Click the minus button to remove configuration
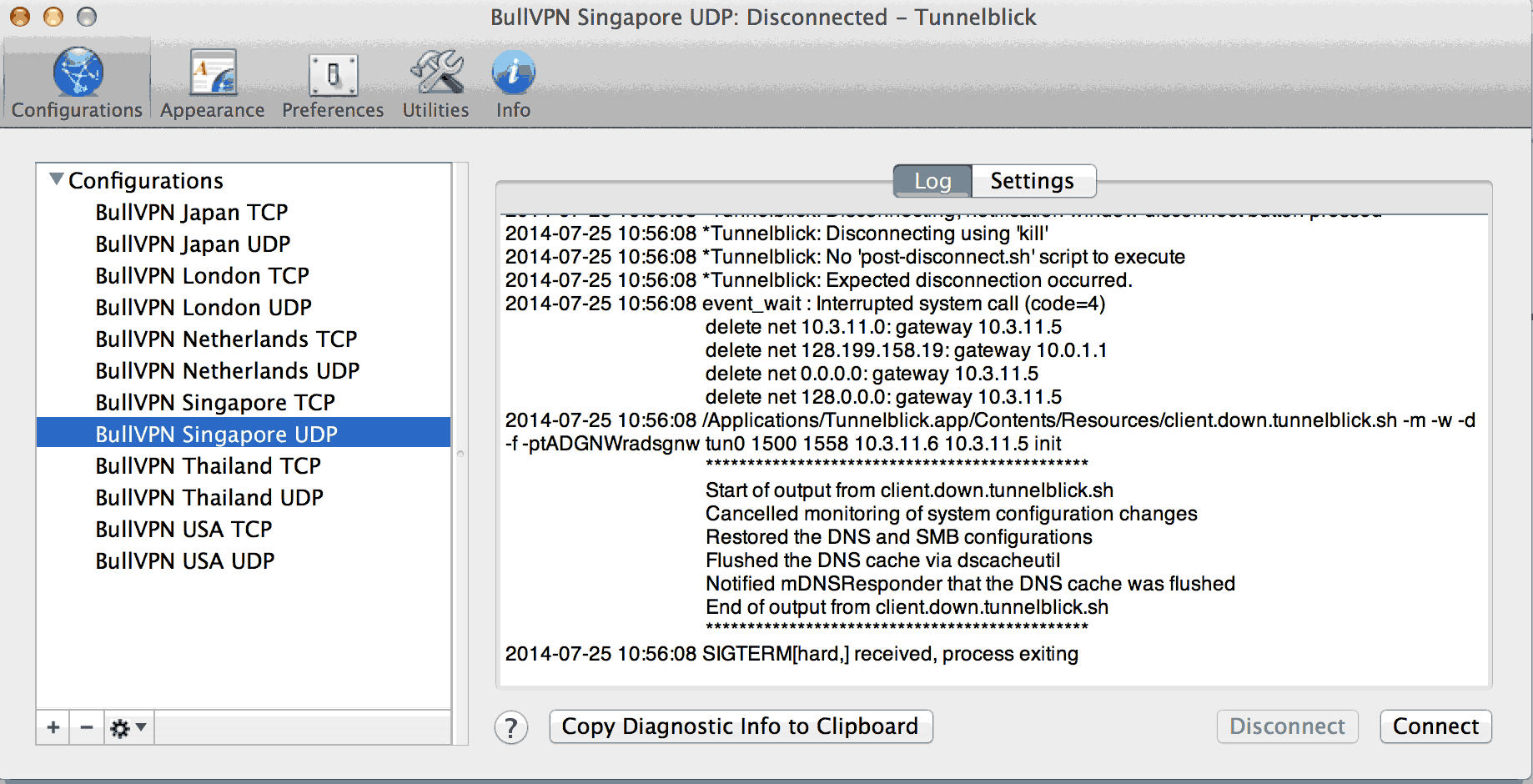 87,727
